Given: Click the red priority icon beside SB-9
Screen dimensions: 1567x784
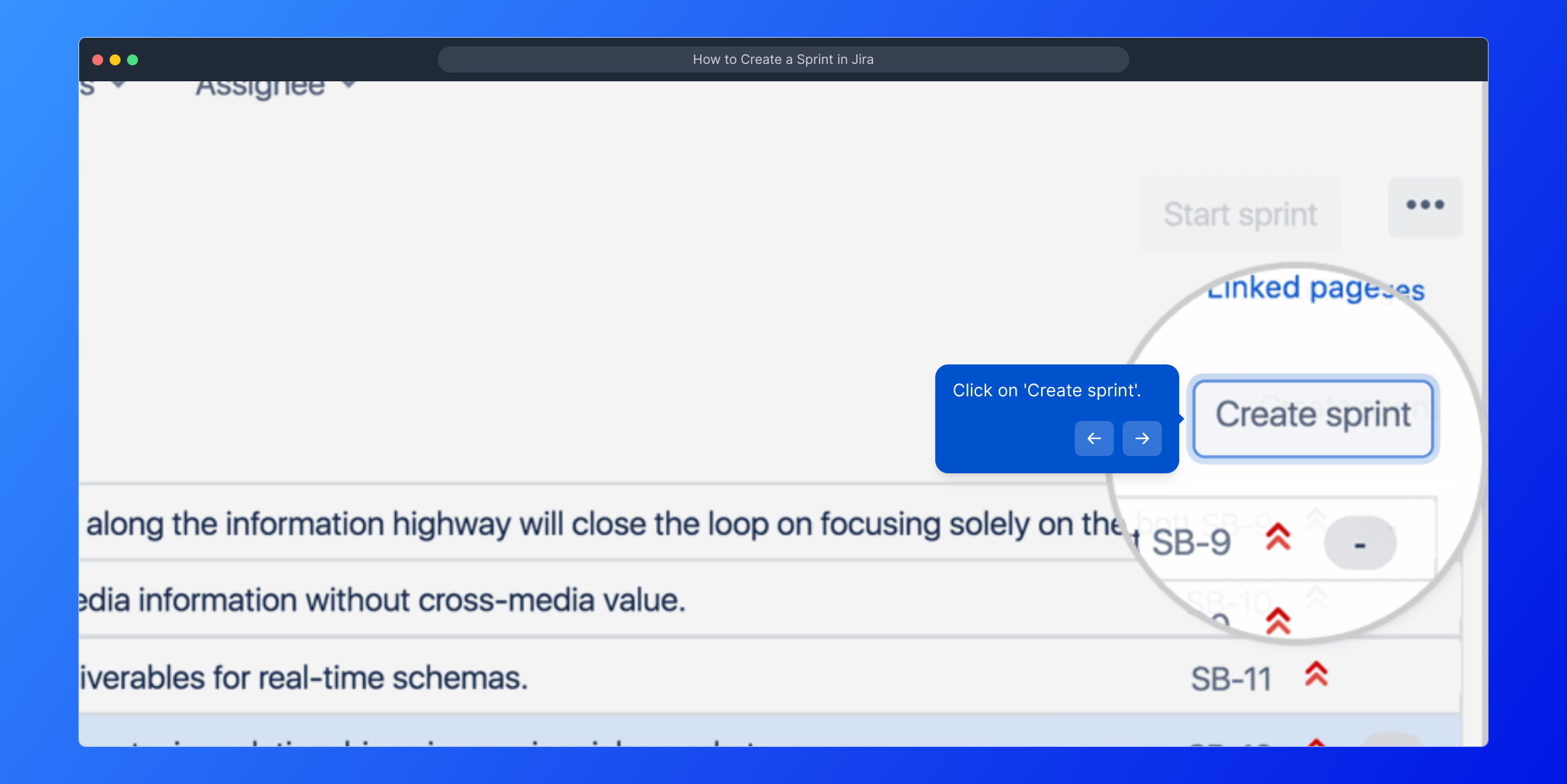Looking at the screenshot, I should click(1278, 538).
